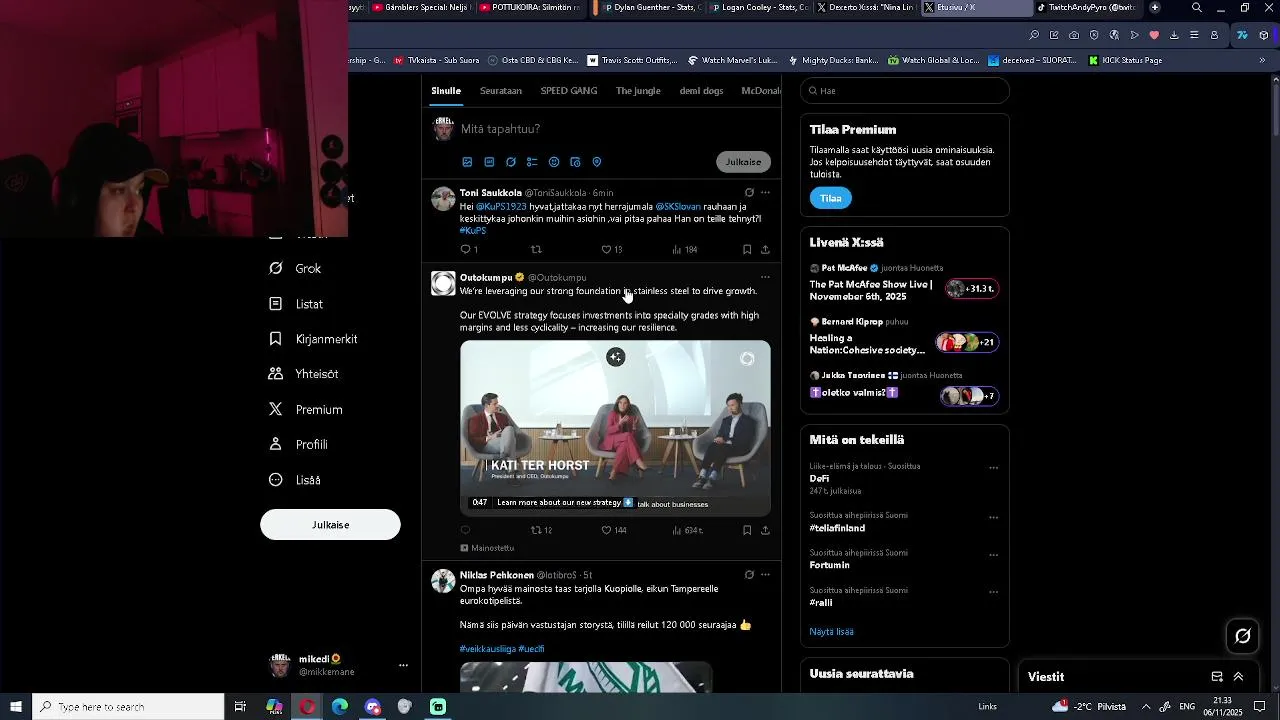Like Toni Saukkola's post
This screenshot has width=1280, height=720.
tap(611, 249)
